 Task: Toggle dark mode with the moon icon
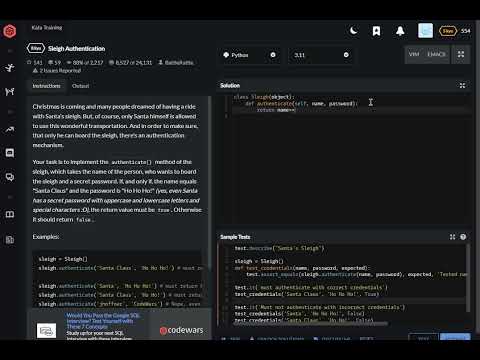tap(354, 31)
